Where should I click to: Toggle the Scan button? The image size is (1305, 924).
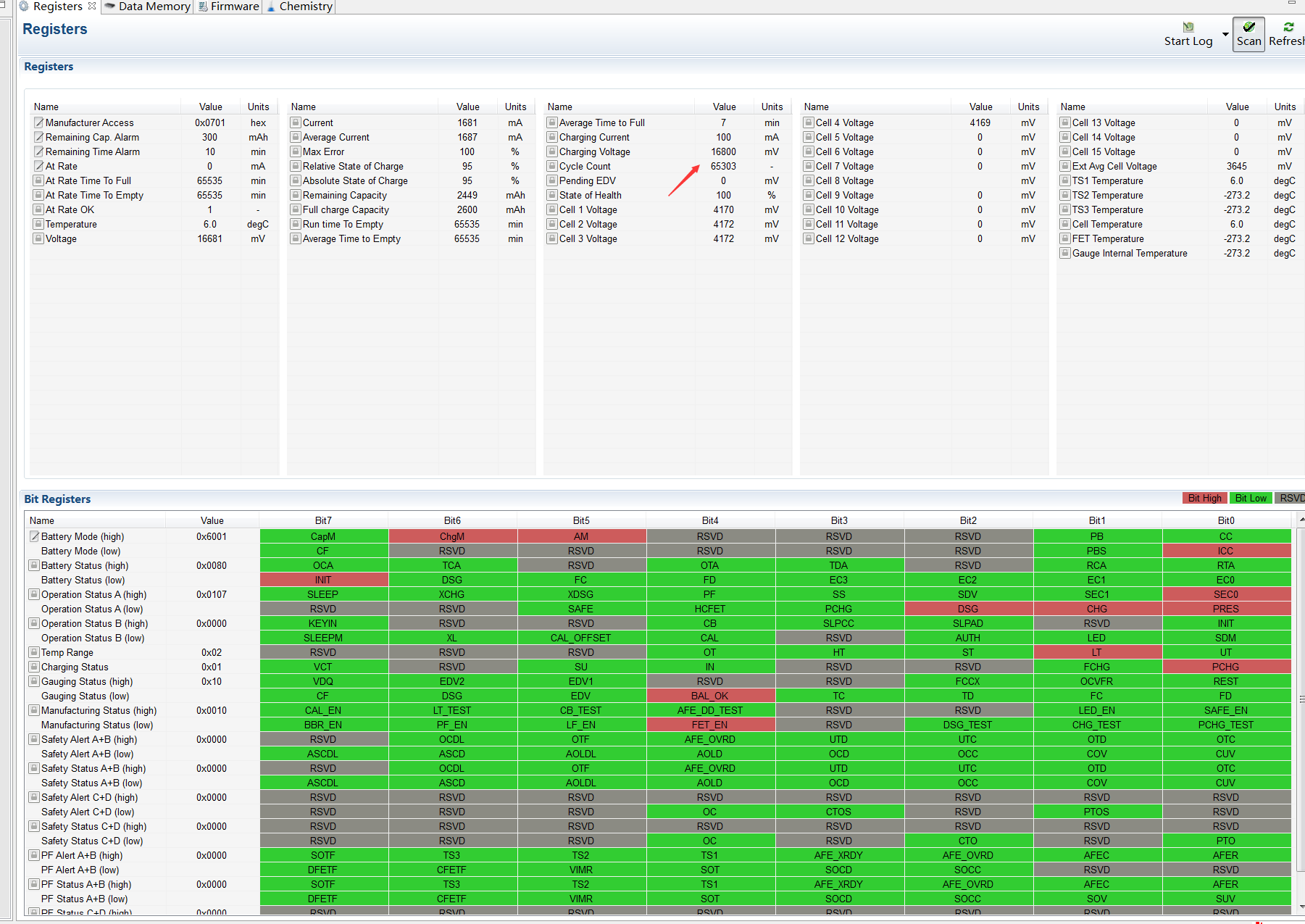[1248, 34]
